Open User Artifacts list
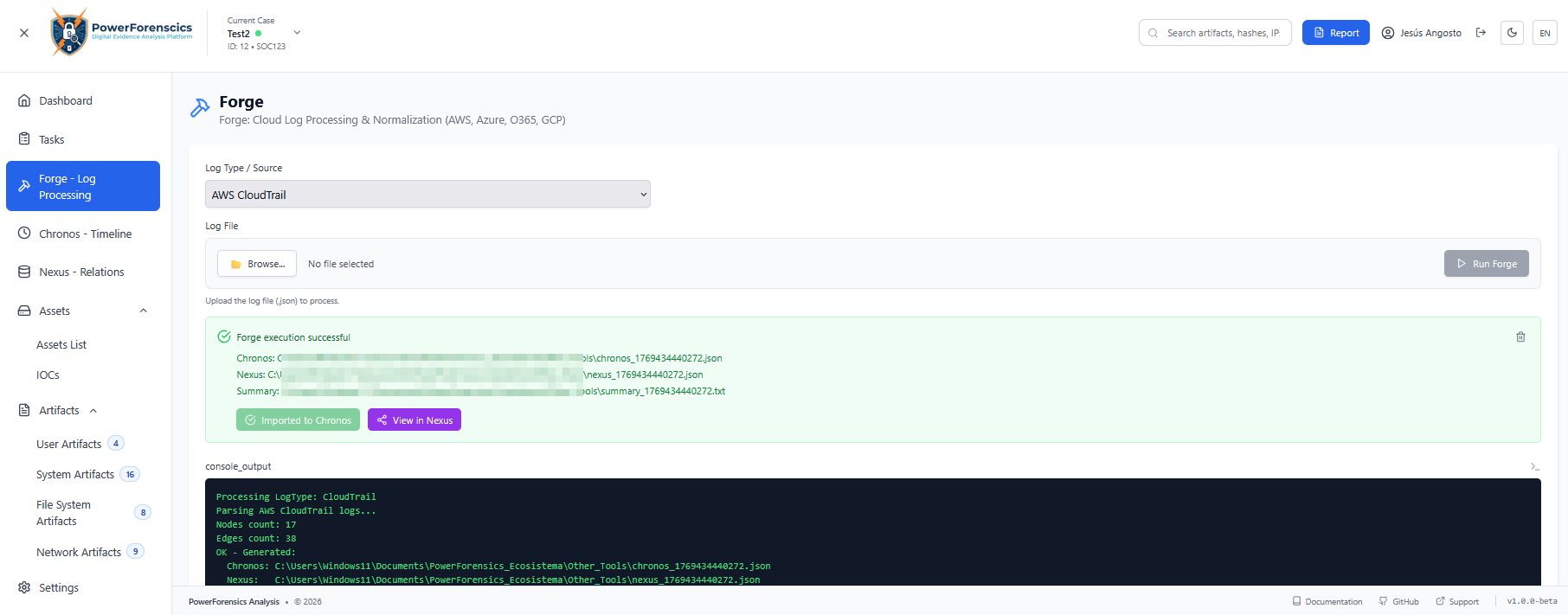This screenshot has height=615, width=1568. pyautogui.click(x=69, y=444)
